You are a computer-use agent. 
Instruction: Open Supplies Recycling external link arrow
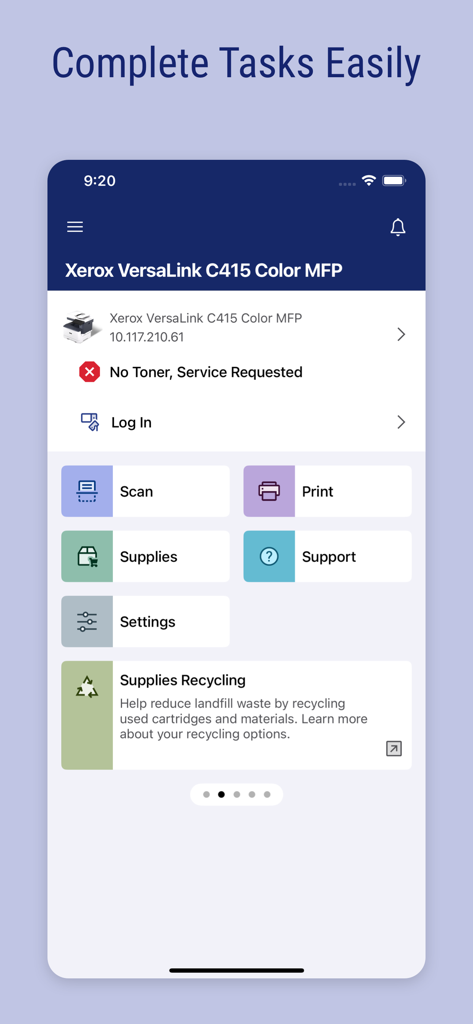(394, 749)
